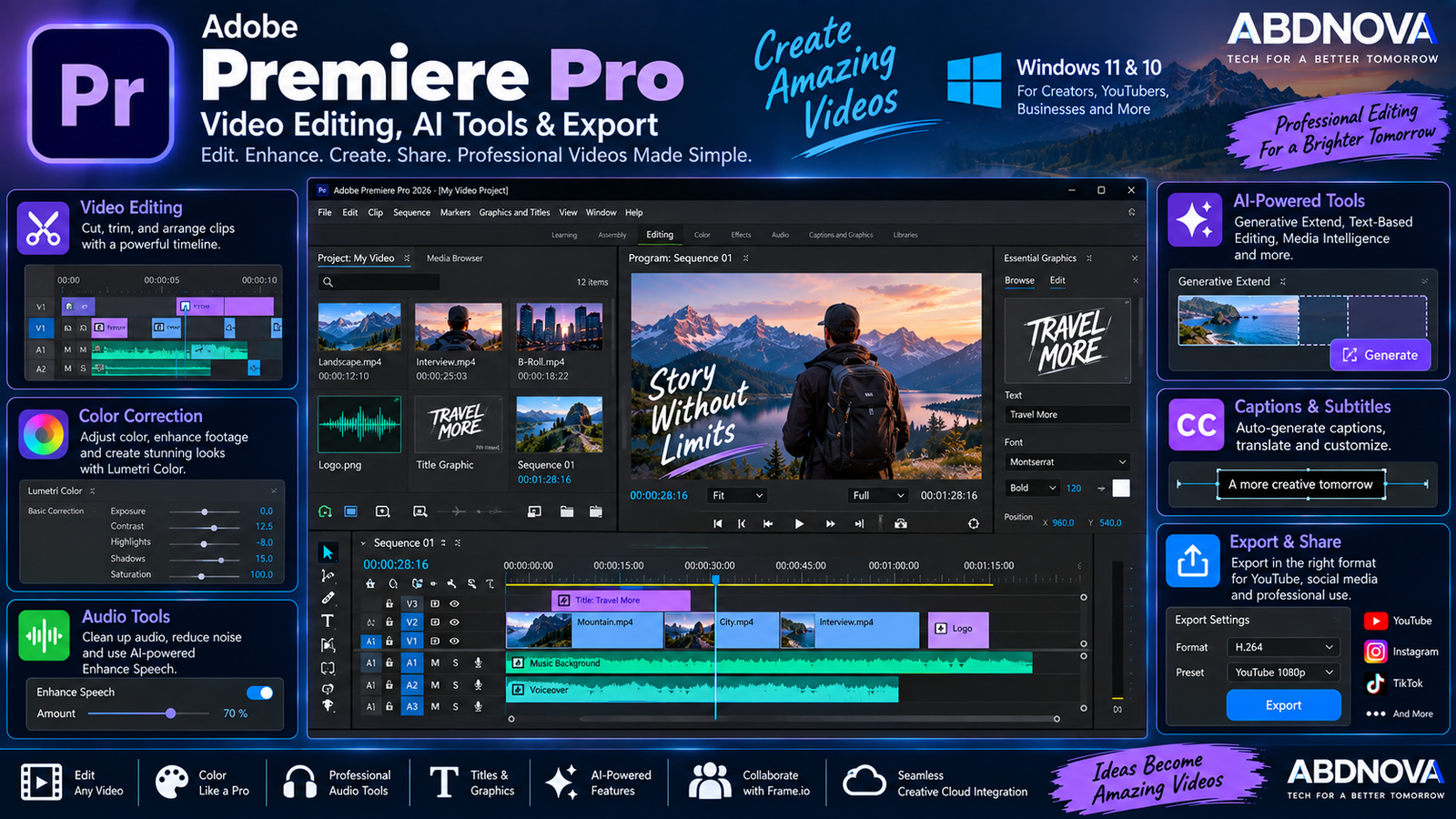Toggle visibility eye on track V3
This screenshot has height=819, width=1456.
[x=454, y=603]
